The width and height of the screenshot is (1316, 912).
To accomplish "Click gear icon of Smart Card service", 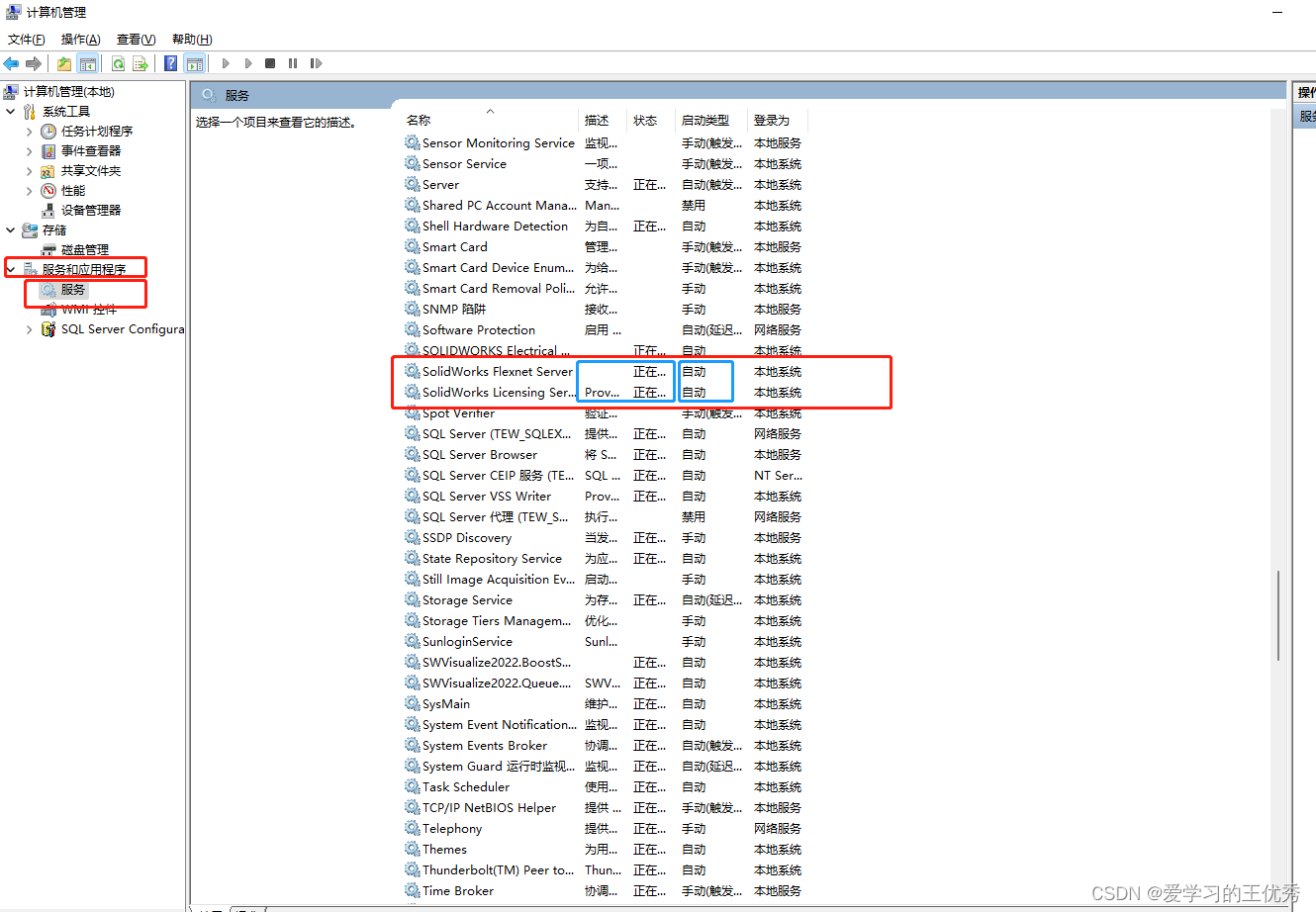I will point(413,246).
